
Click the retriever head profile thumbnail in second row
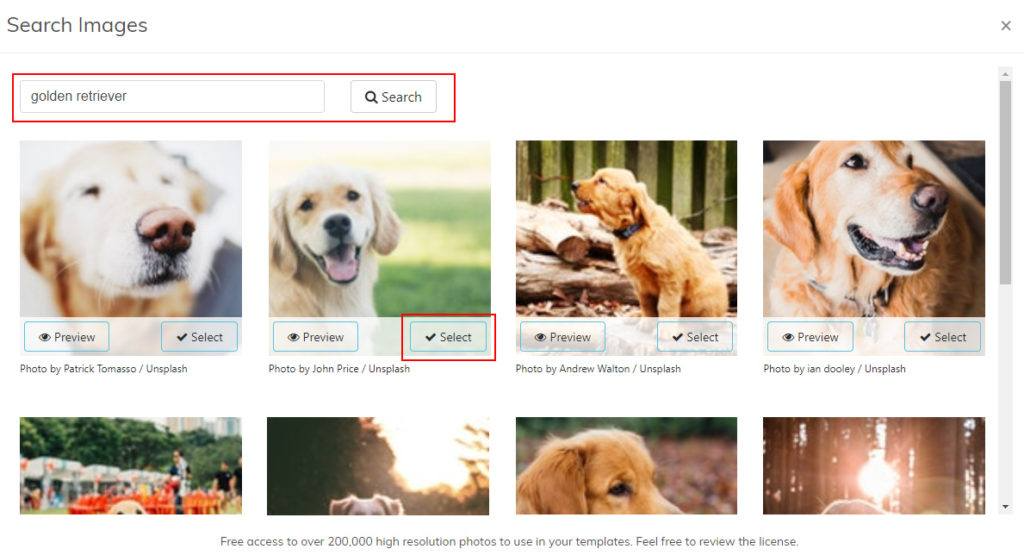pos(626,466)
